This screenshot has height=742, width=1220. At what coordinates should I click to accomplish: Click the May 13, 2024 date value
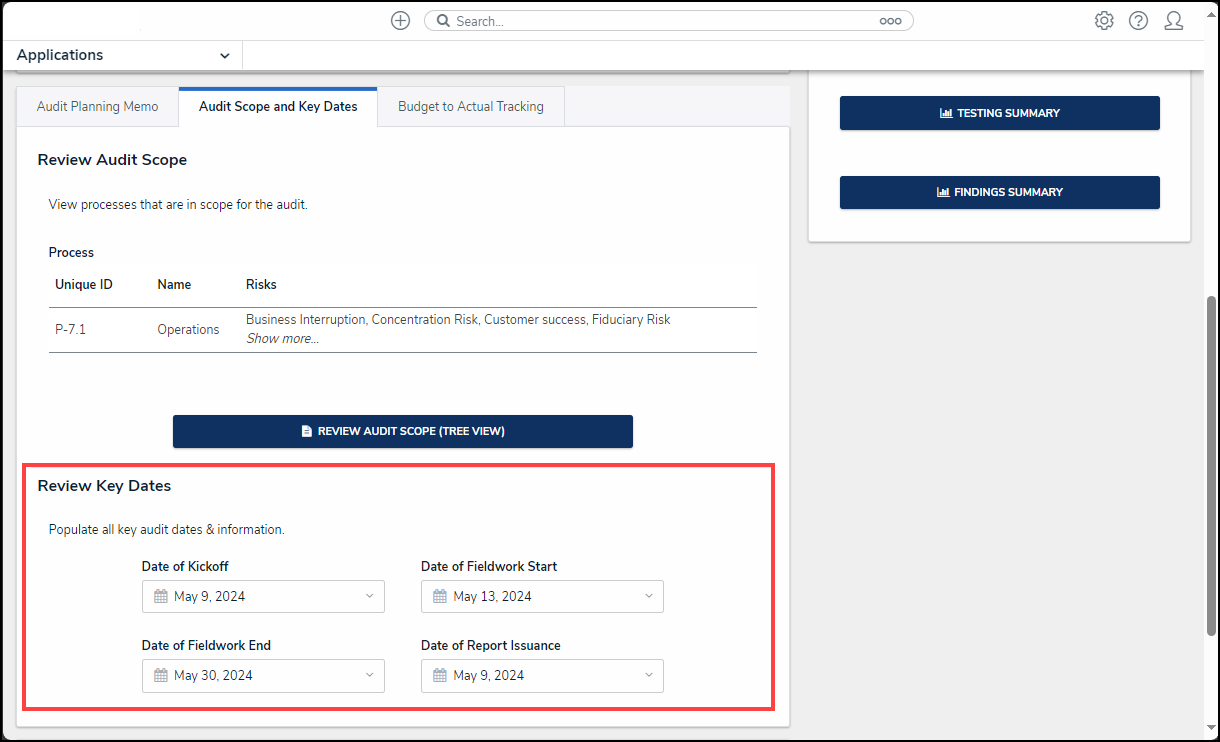[x=492, y=596]
